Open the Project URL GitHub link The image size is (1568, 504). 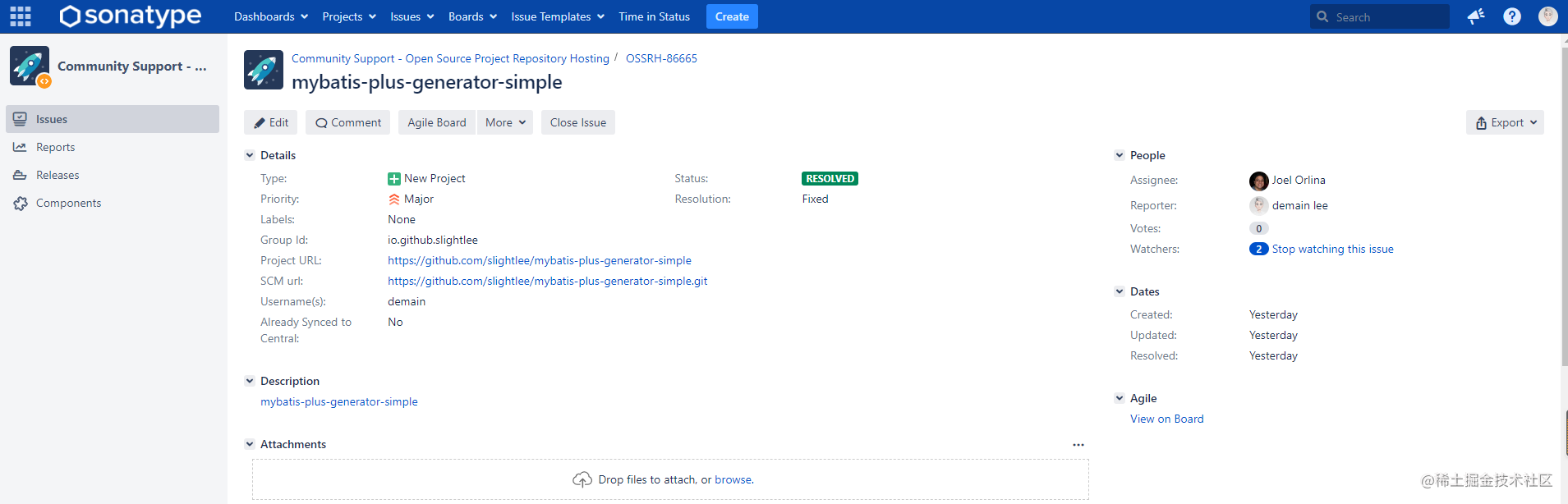540,261
